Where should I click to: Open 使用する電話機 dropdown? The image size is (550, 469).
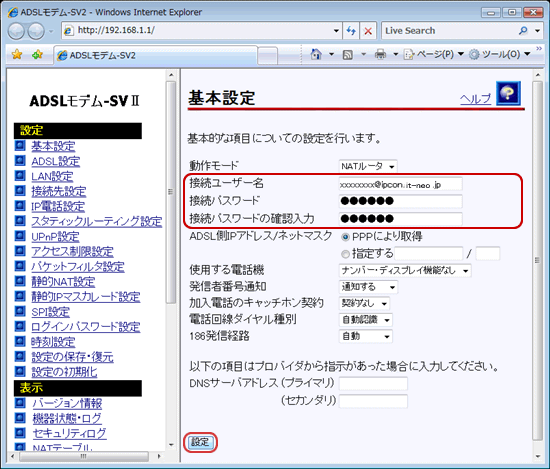point(405,270)
